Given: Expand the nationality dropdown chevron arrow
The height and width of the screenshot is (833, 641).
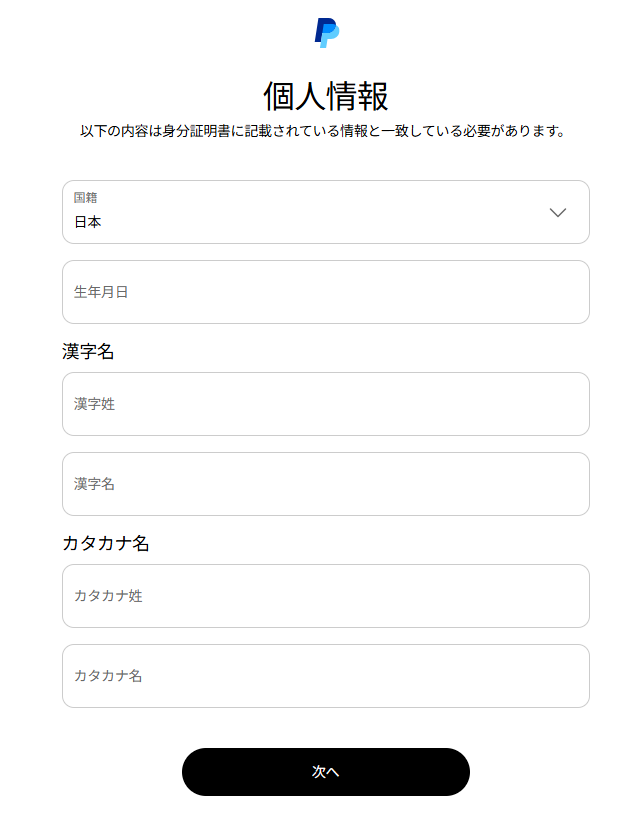Looking at the screenshot, I should click(x=558, y=212).
